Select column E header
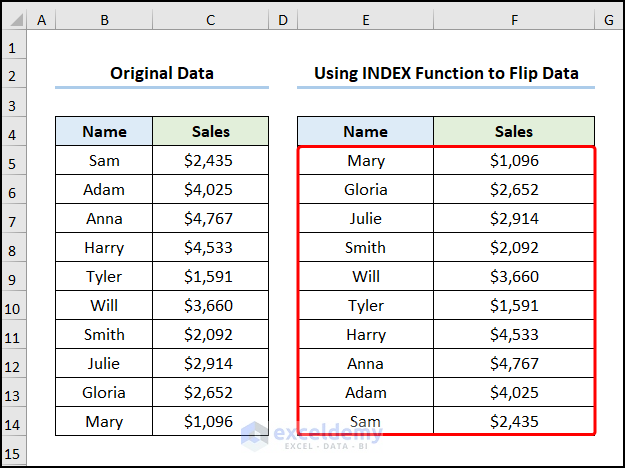 pyautogui.click(x=365, y=20)
